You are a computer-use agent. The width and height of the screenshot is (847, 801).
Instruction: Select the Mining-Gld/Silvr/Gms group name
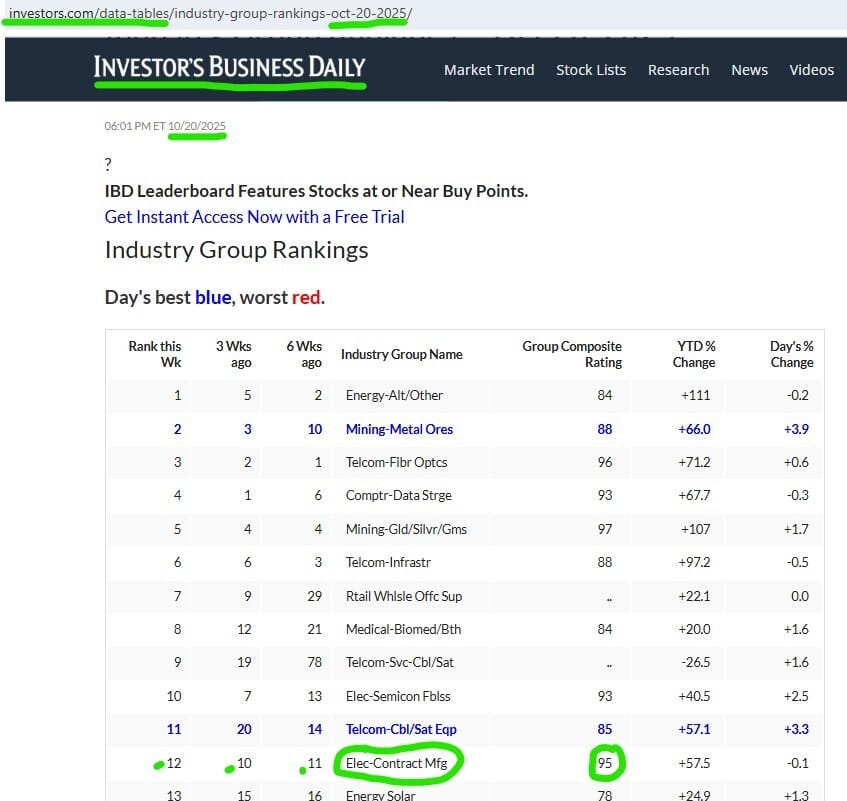(406, 529)
